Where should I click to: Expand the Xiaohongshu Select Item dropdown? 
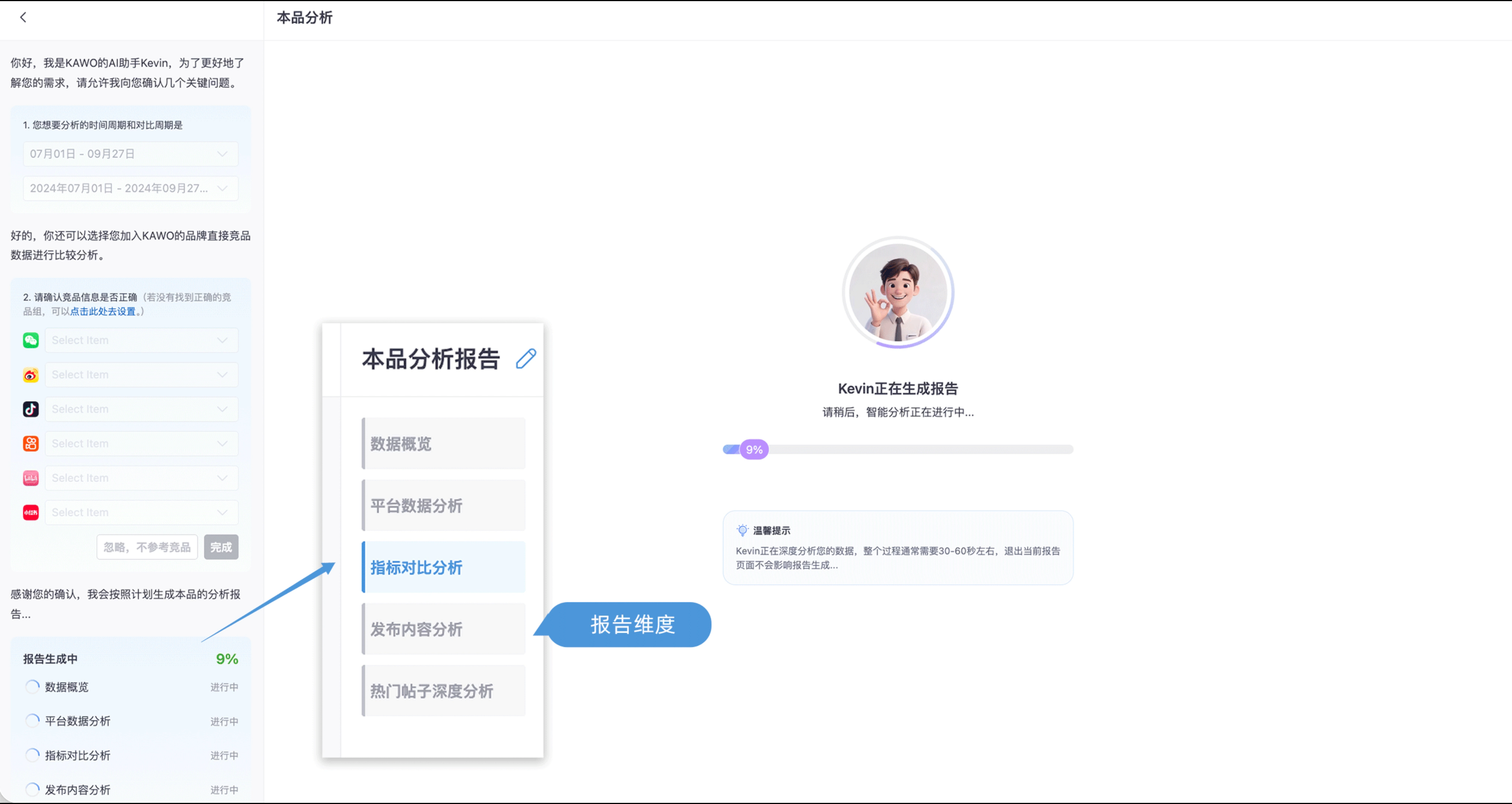tap(141, 512)
